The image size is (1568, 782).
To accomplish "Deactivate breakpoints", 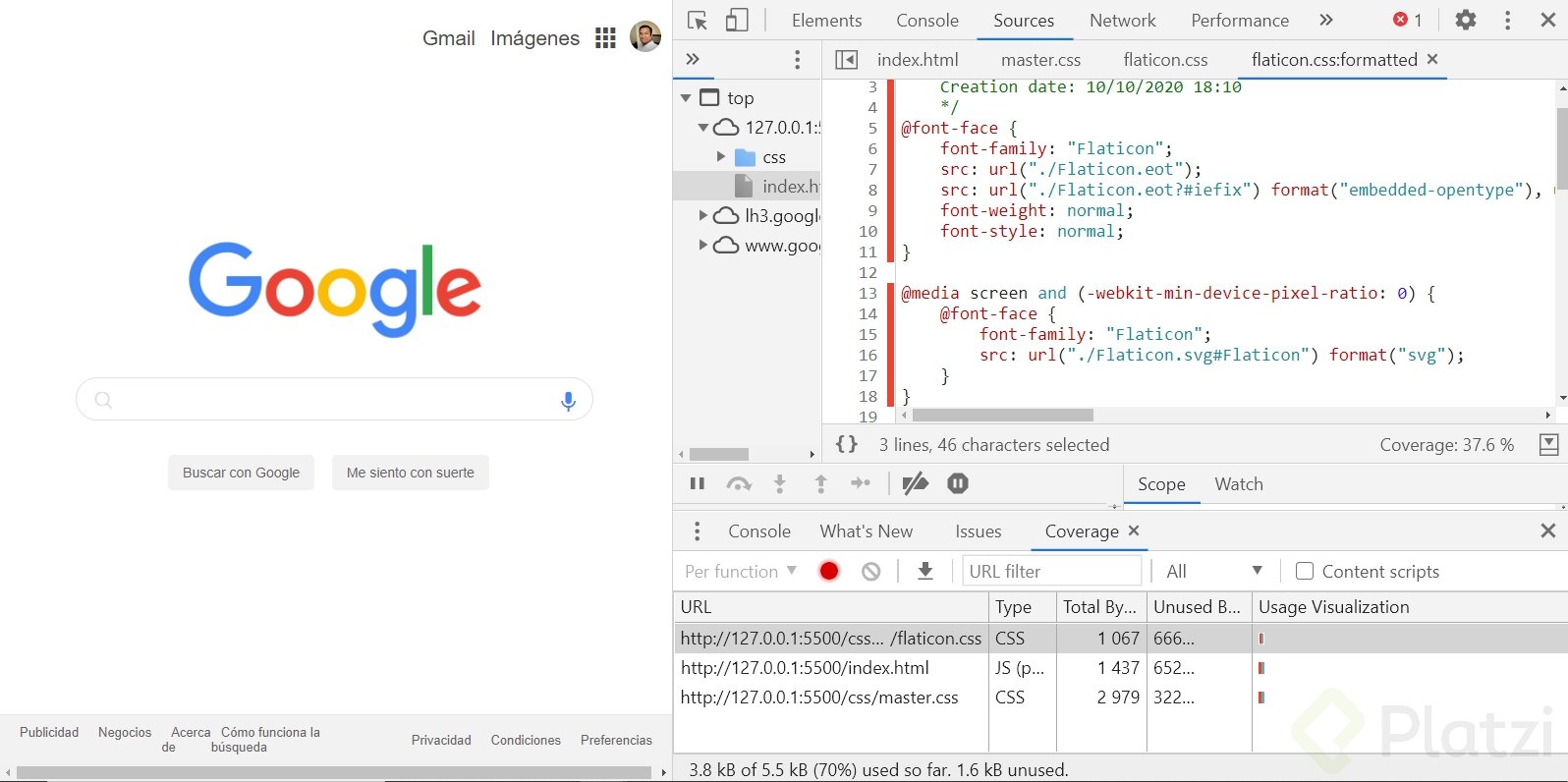I will 916,483.
